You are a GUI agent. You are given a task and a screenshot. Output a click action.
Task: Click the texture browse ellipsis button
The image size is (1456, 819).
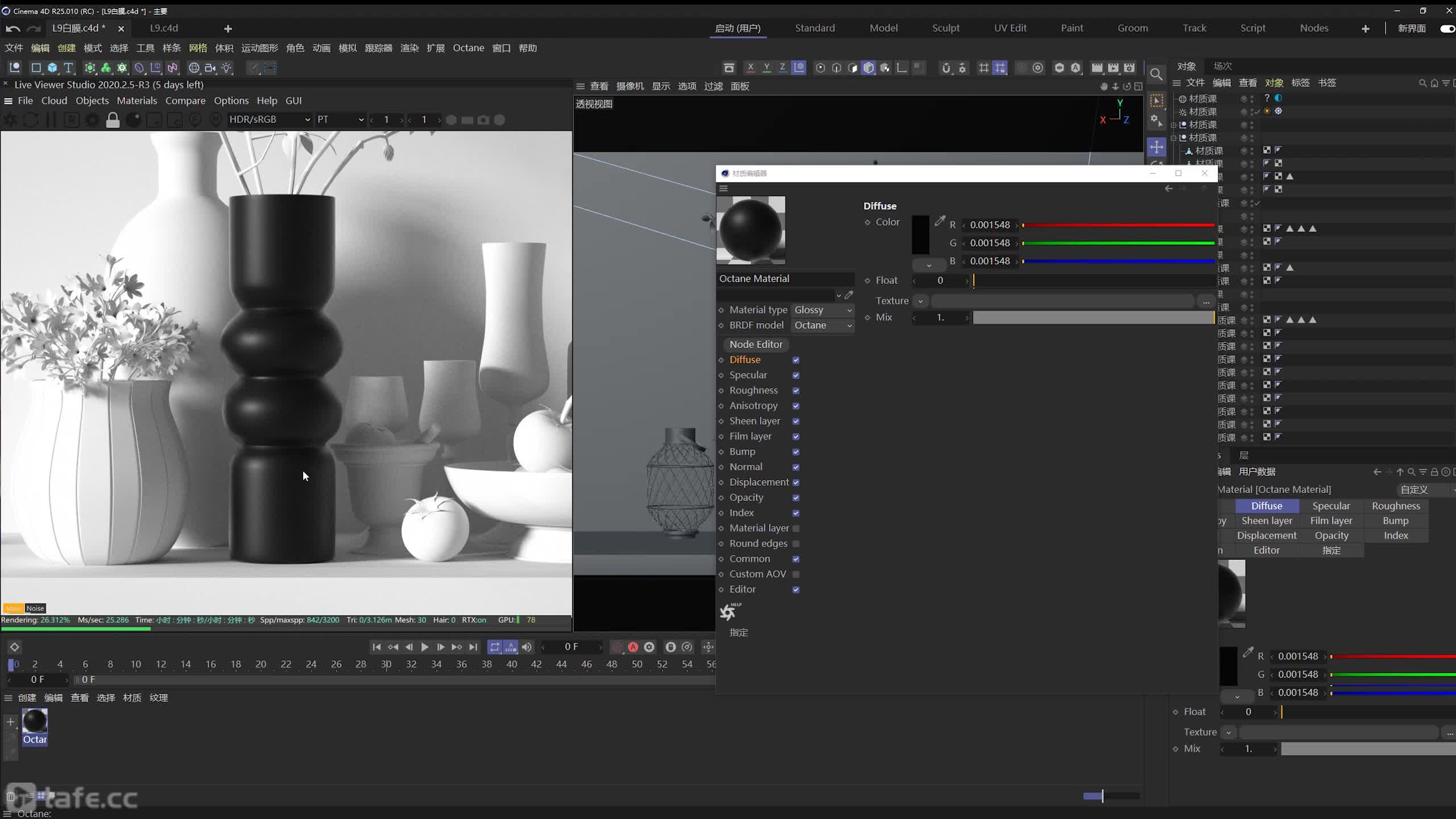coord(1206,301)
